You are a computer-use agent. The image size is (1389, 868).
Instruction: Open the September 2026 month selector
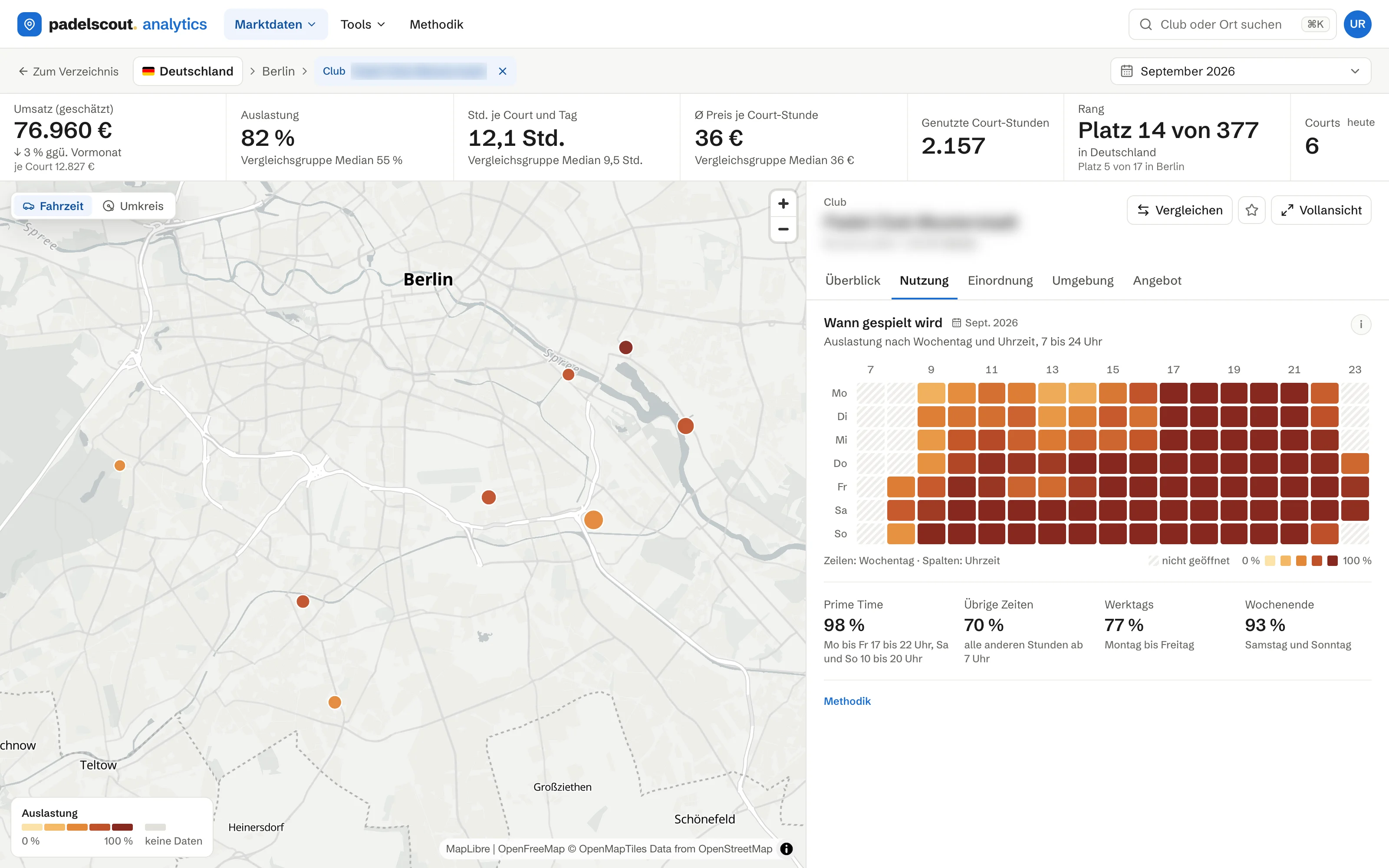[1241, 71]
